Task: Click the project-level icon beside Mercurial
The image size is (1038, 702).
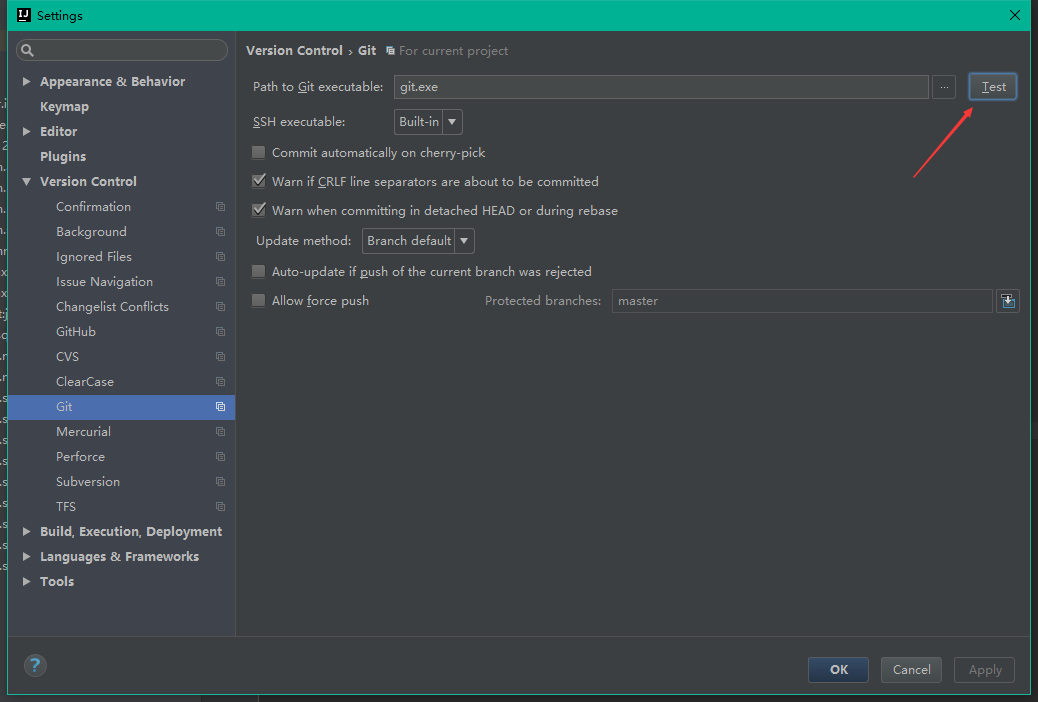Action: pyautogui.click(x=220, y=432)
